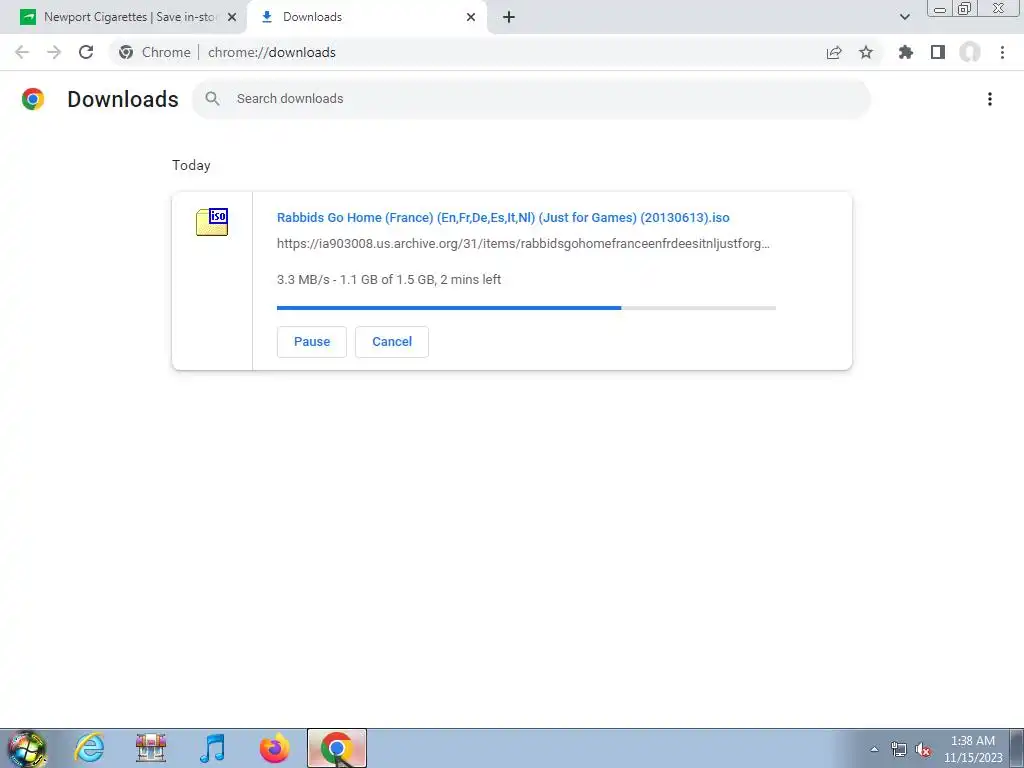Toggle the Chrome side panel icon
The height and width of the screenshot is (768, 1024).
click(938, 52)
